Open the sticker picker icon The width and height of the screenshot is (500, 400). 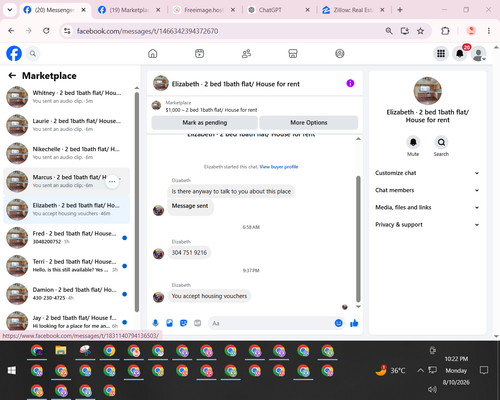coord(183,323)
